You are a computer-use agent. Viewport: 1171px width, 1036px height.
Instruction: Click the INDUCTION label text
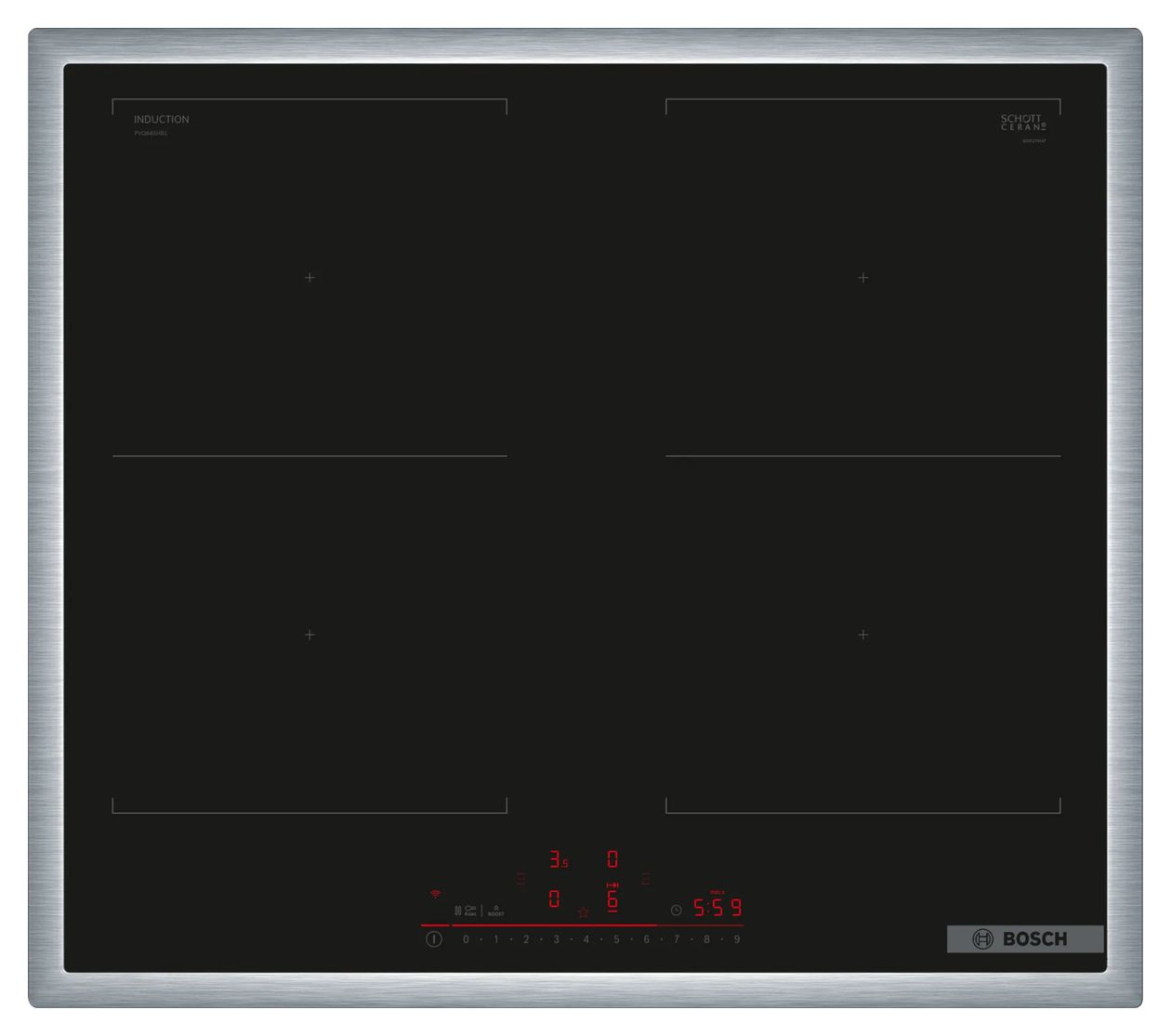[x=161, y=119]
